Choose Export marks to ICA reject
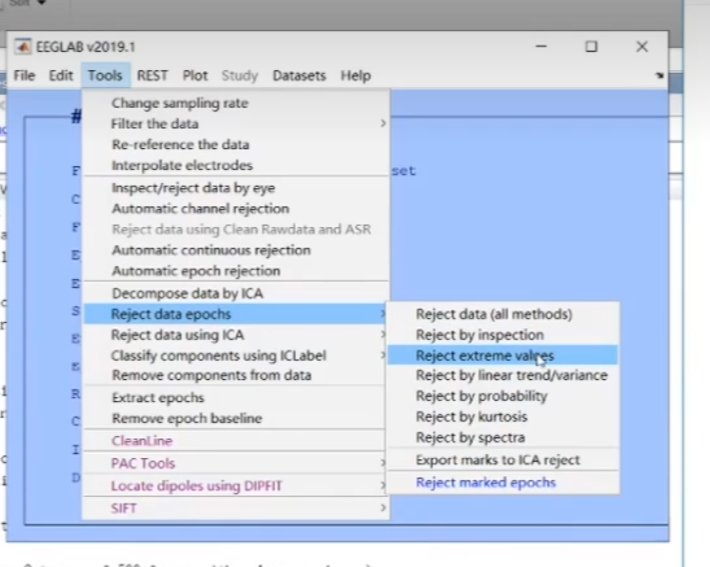Image resolution: width=710 pixels, height=567 pixels. (497, 460)
